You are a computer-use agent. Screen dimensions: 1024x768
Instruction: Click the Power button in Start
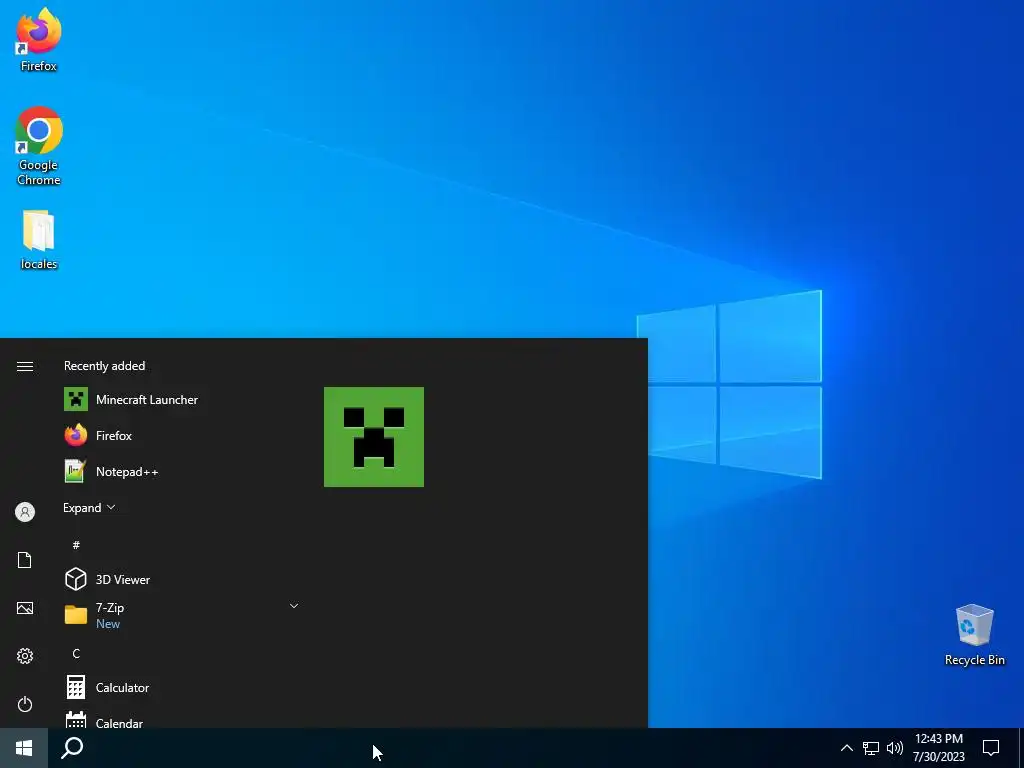click(25, 704)
